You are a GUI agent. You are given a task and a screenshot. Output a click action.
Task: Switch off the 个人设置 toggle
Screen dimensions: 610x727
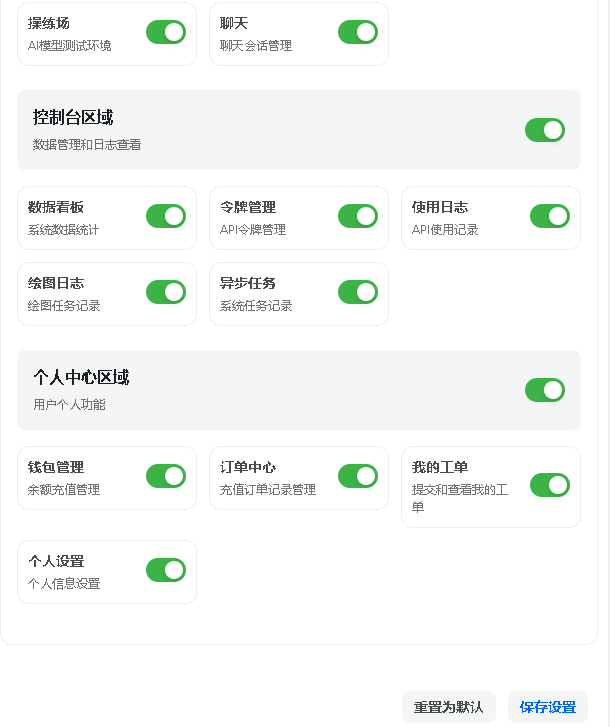point(166,570)
